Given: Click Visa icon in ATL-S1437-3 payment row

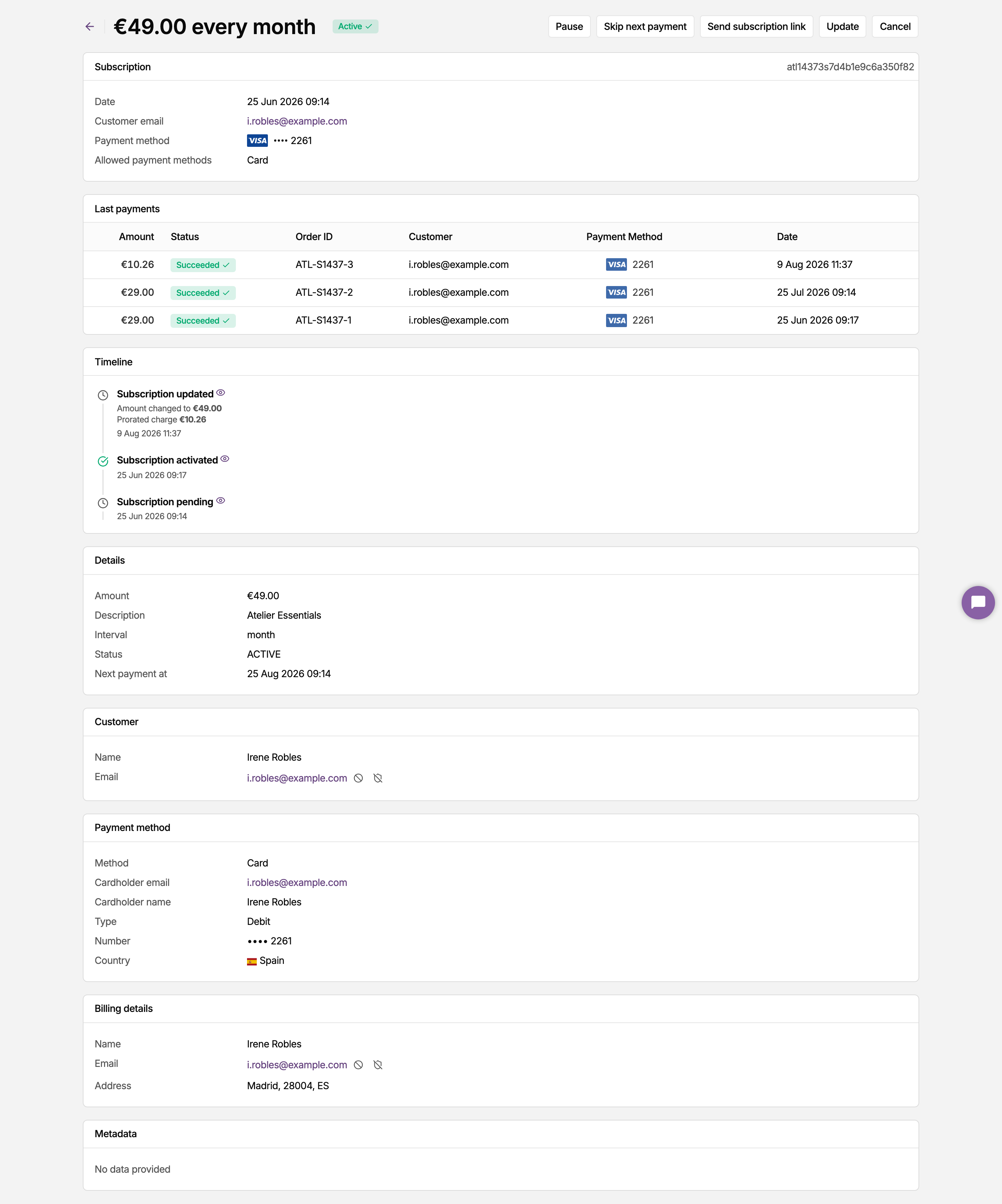Looking at the screenshot, I should [x=616, y=264].
